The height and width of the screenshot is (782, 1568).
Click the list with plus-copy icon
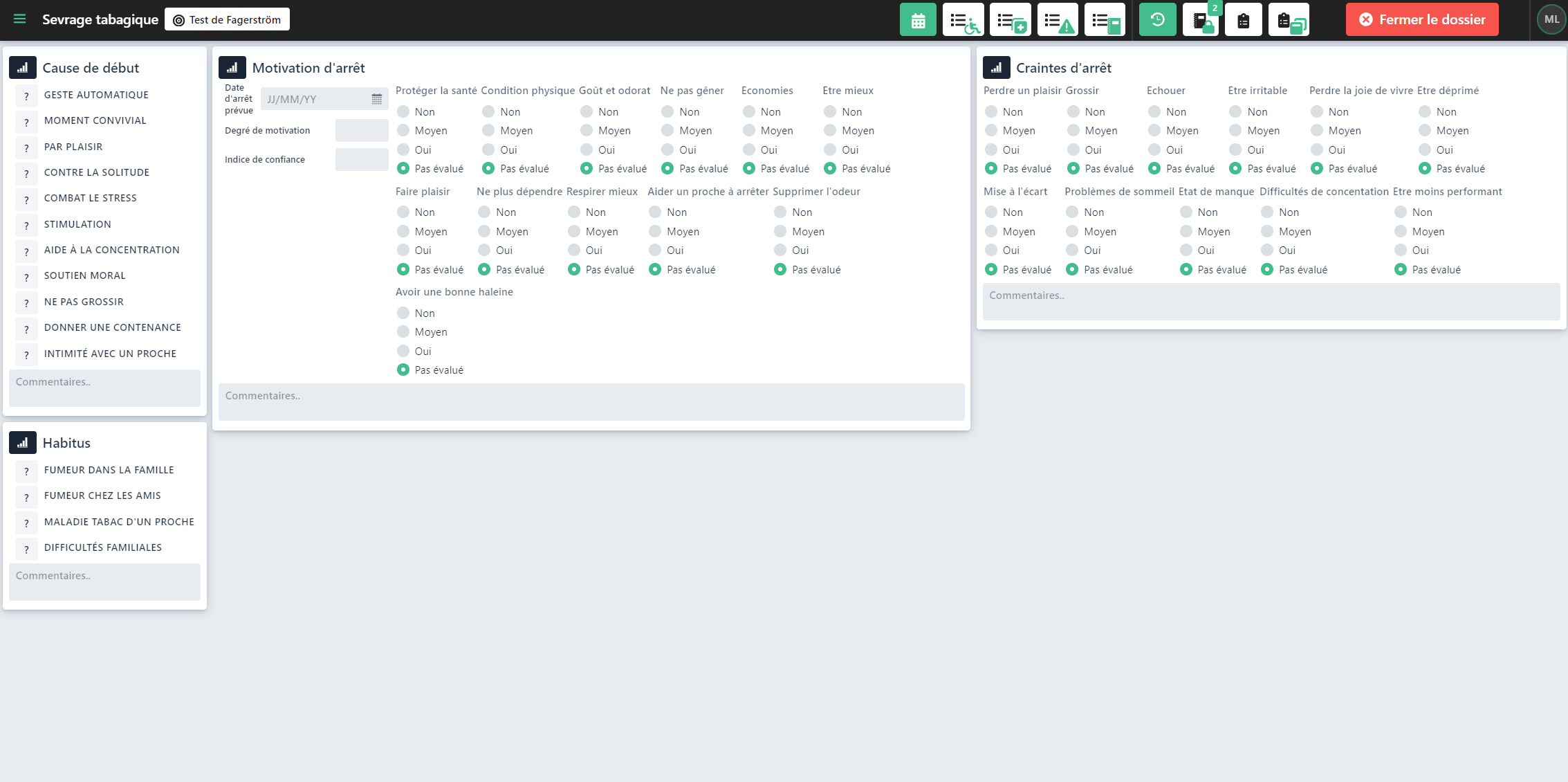pyautogui.click(x=1010, y=20)
